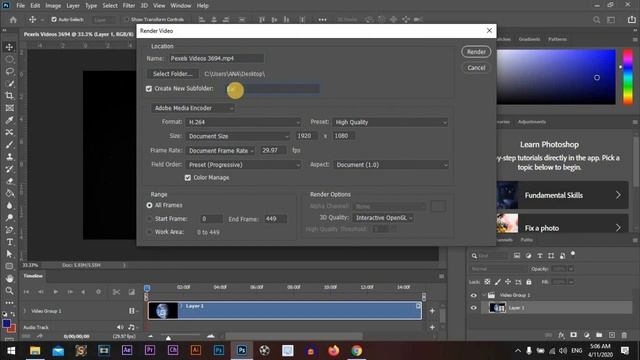Click the Render button
This screenshot has width=640, height=360.
pyautogui.click(x=476, y=52)
